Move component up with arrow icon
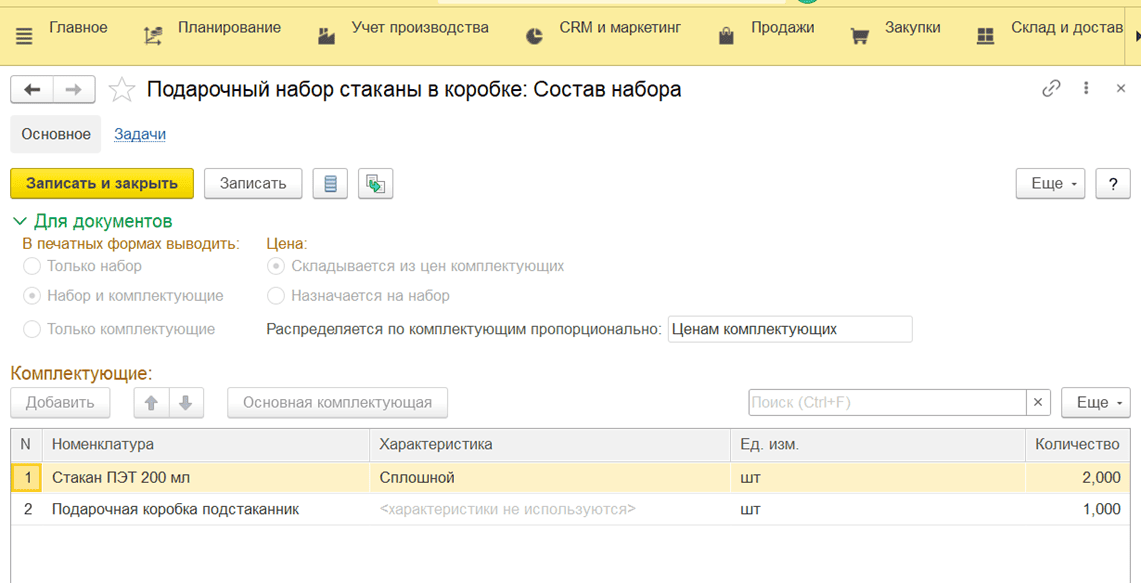The image size is (1141, 583). point(152,403)
